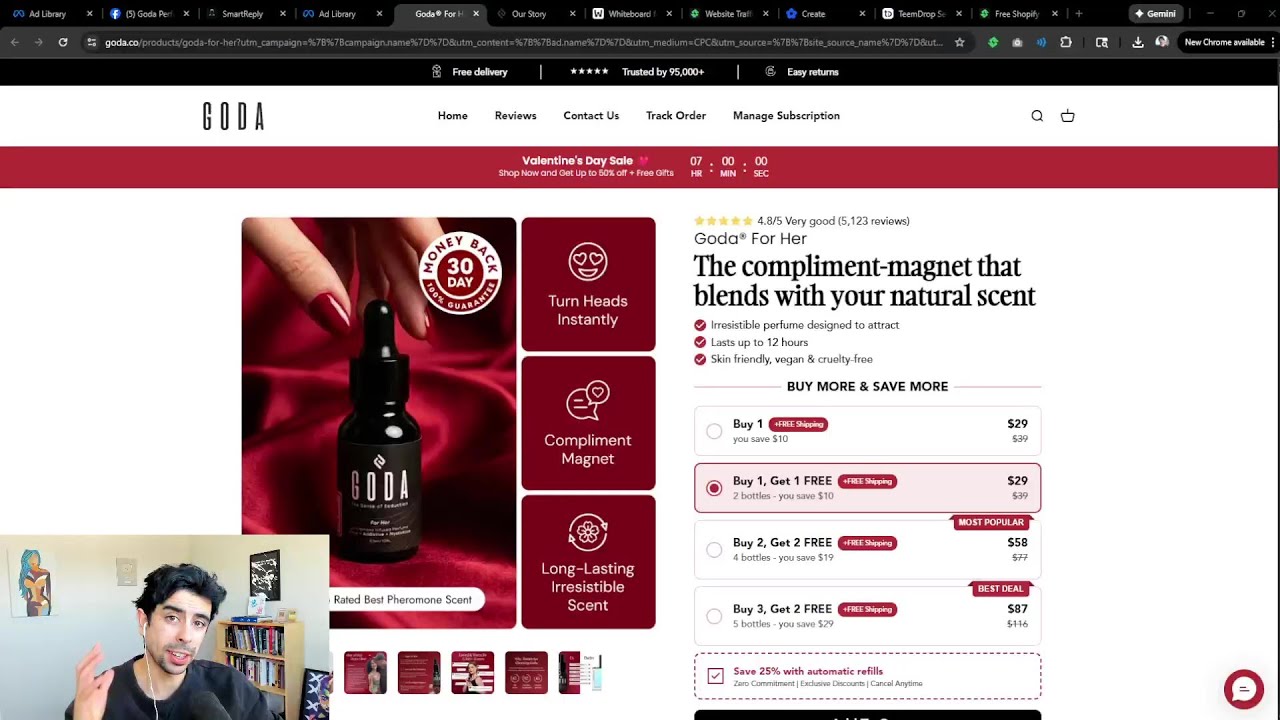Click the New Chrome available button
This screenshot has width=1280, height=720.
click(1224, 42)
